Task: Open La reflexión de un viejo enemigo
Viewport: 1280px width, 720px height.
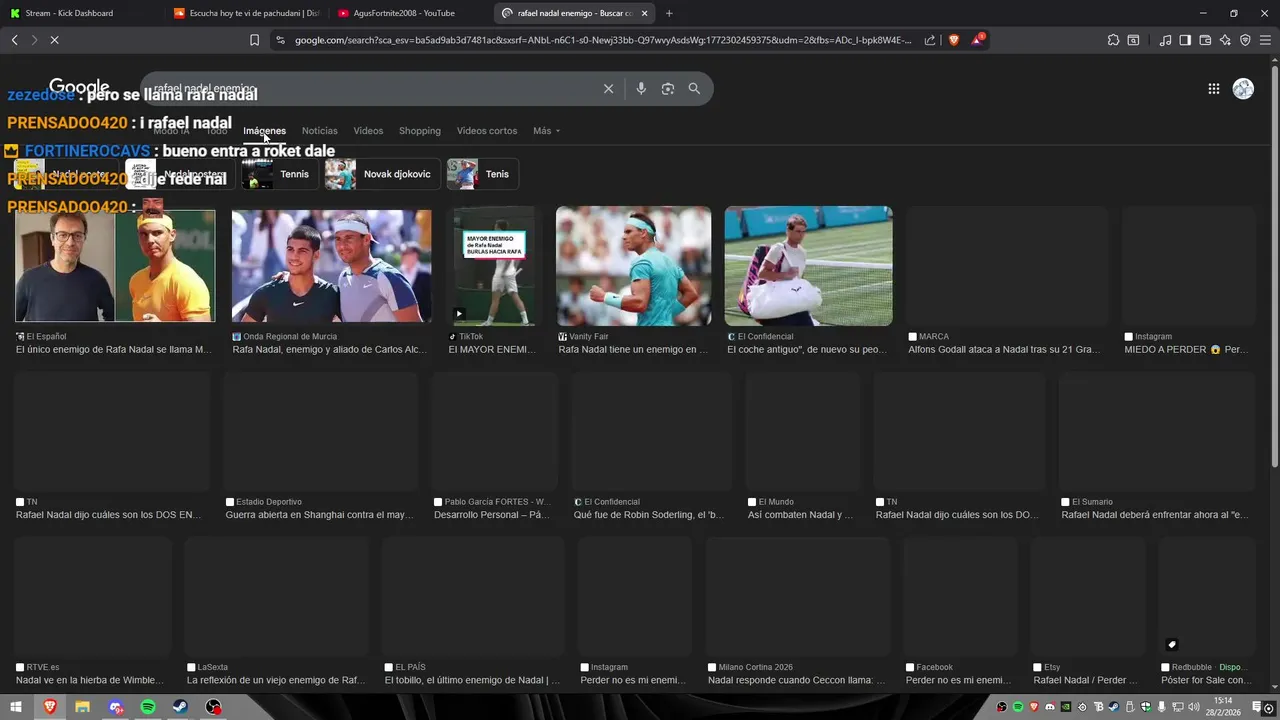Action: click(x=276, y=680)
